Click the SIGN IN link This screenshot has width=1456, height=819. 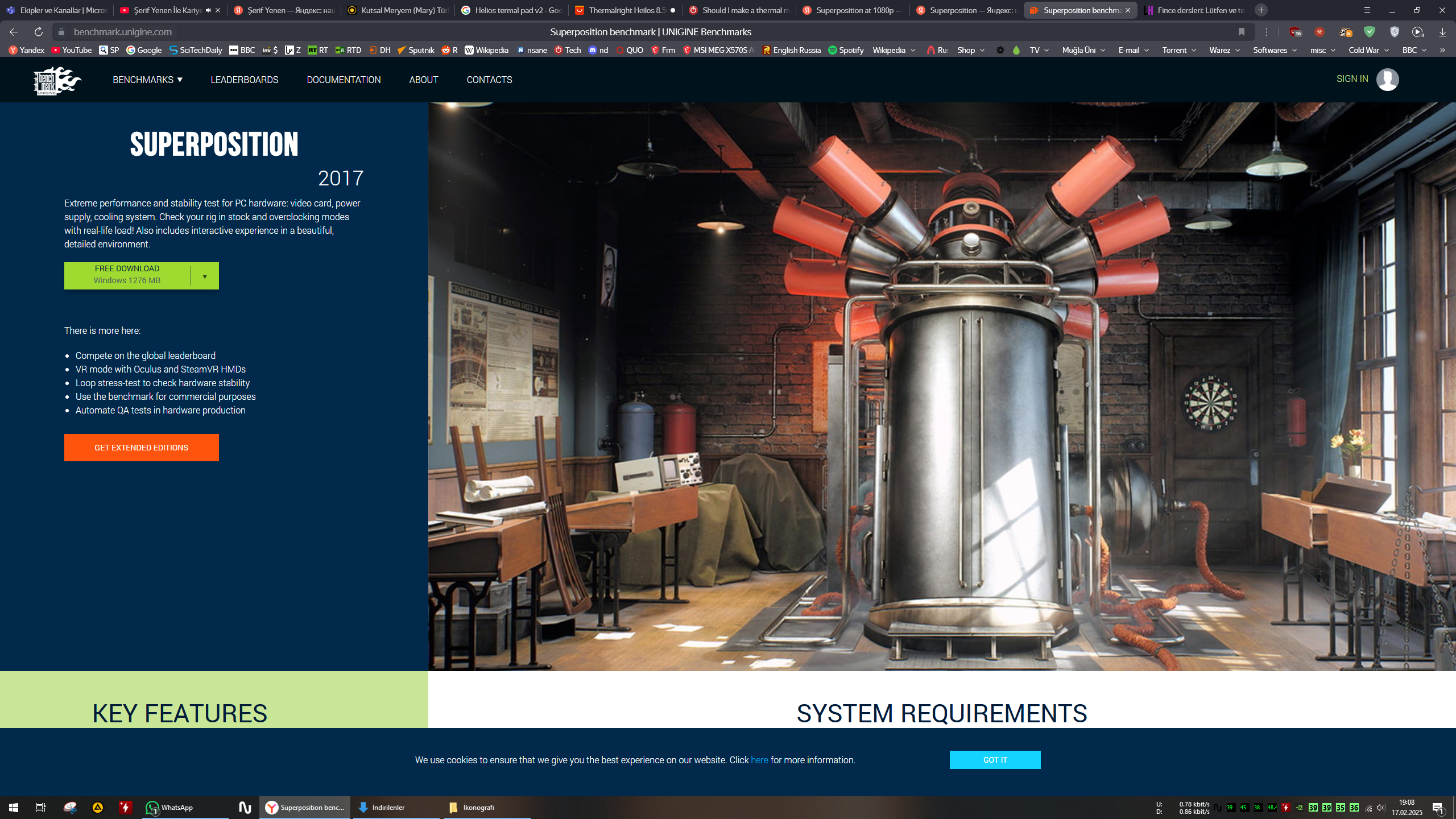coord(1352,78)
